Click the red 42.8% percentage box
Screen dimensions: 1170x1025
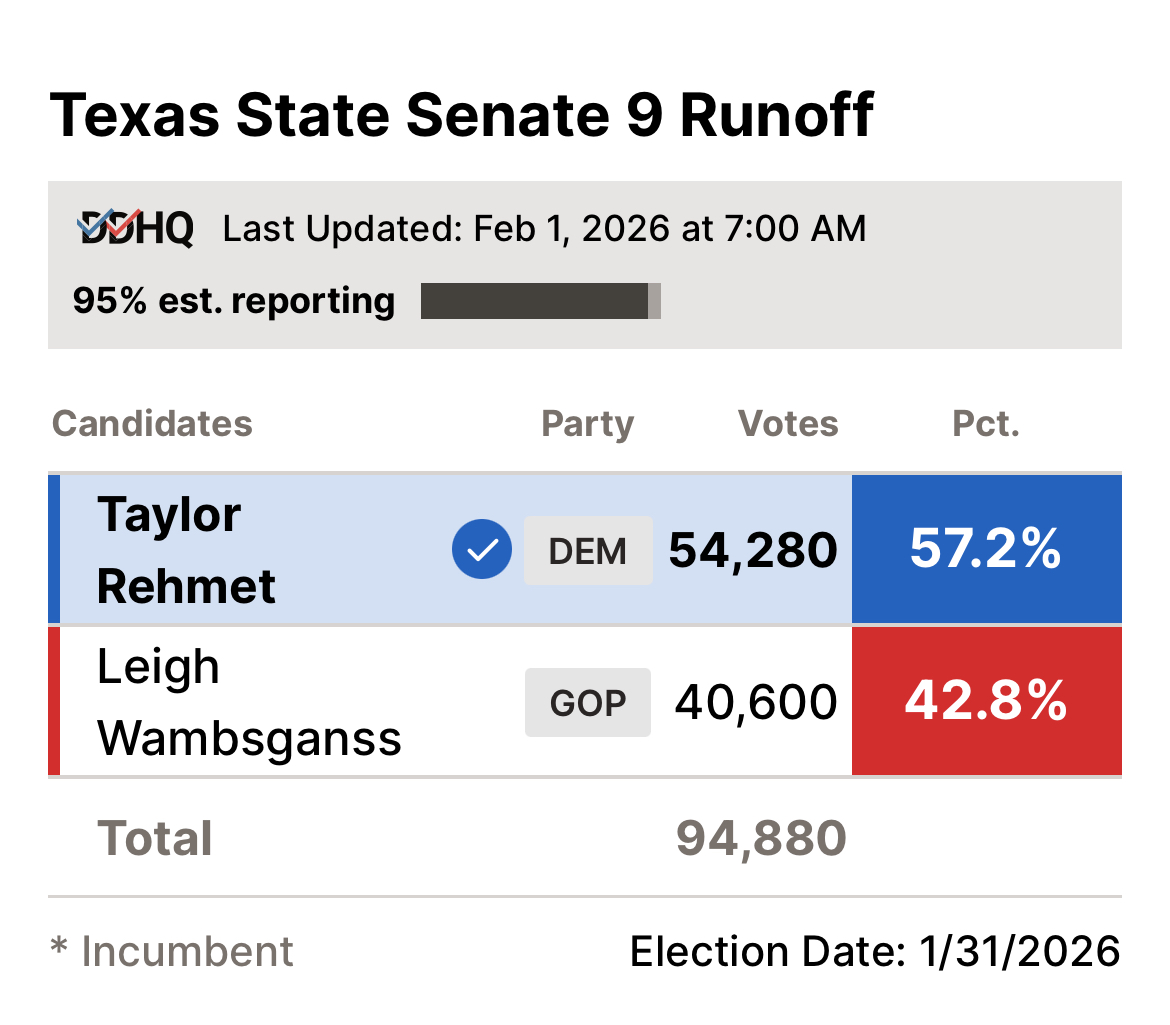(x=986, y=702)
